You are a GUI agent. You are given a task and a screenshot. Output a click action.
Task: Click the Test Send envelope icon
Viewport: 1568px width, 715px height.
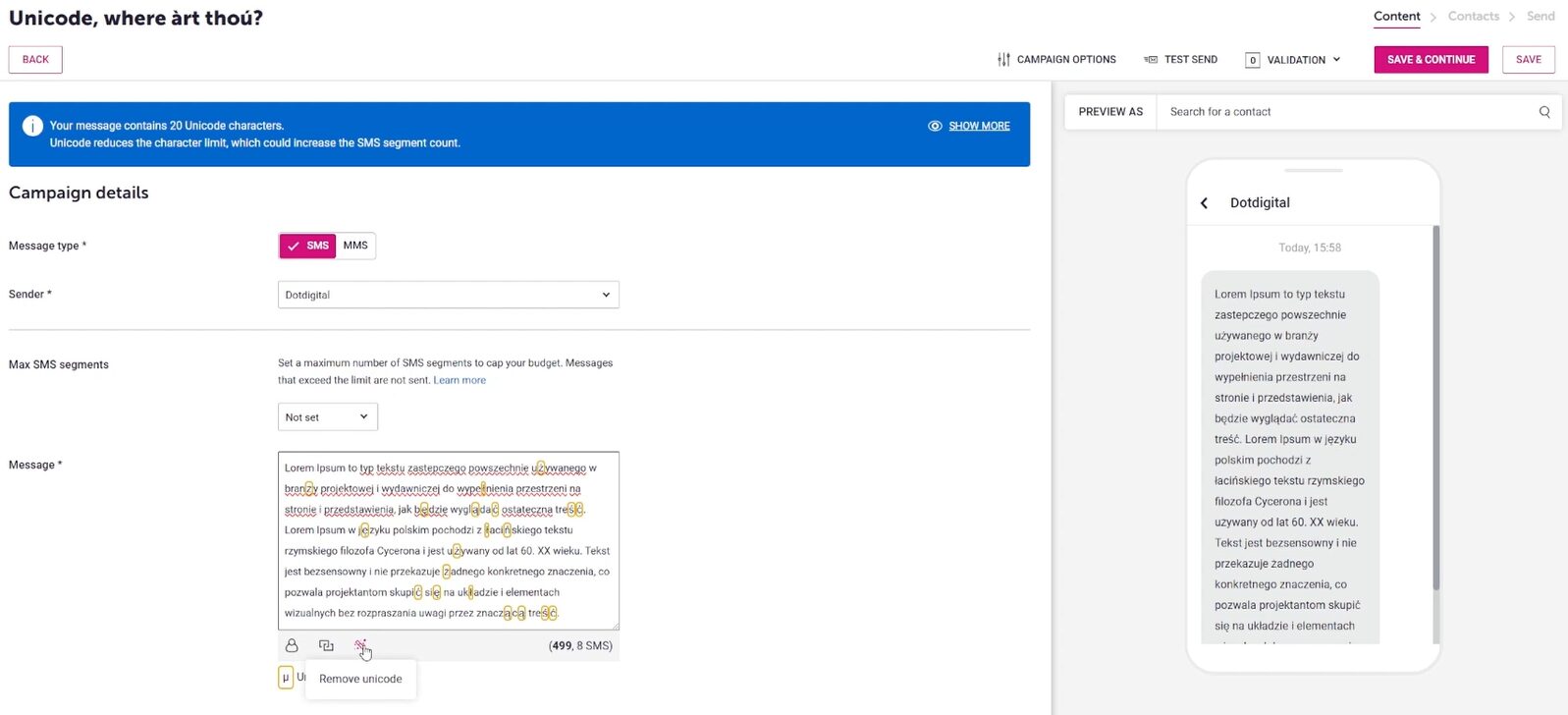pyautogui.click(x=1151, y=60)
